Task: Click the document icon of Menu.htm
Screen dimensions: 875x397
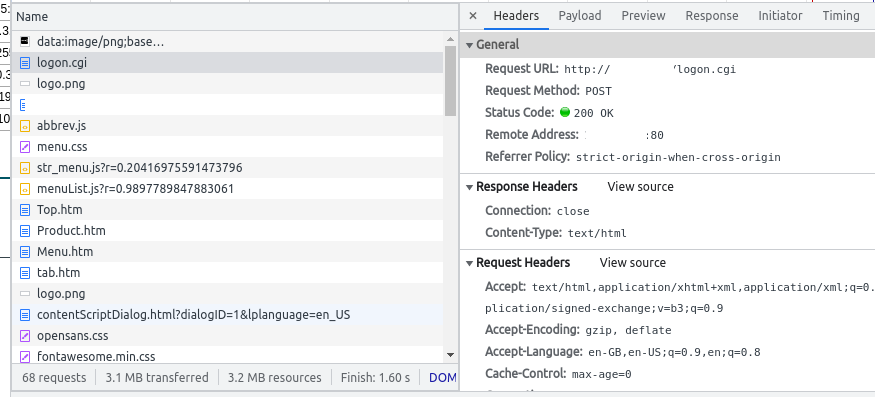Action: 25,252
